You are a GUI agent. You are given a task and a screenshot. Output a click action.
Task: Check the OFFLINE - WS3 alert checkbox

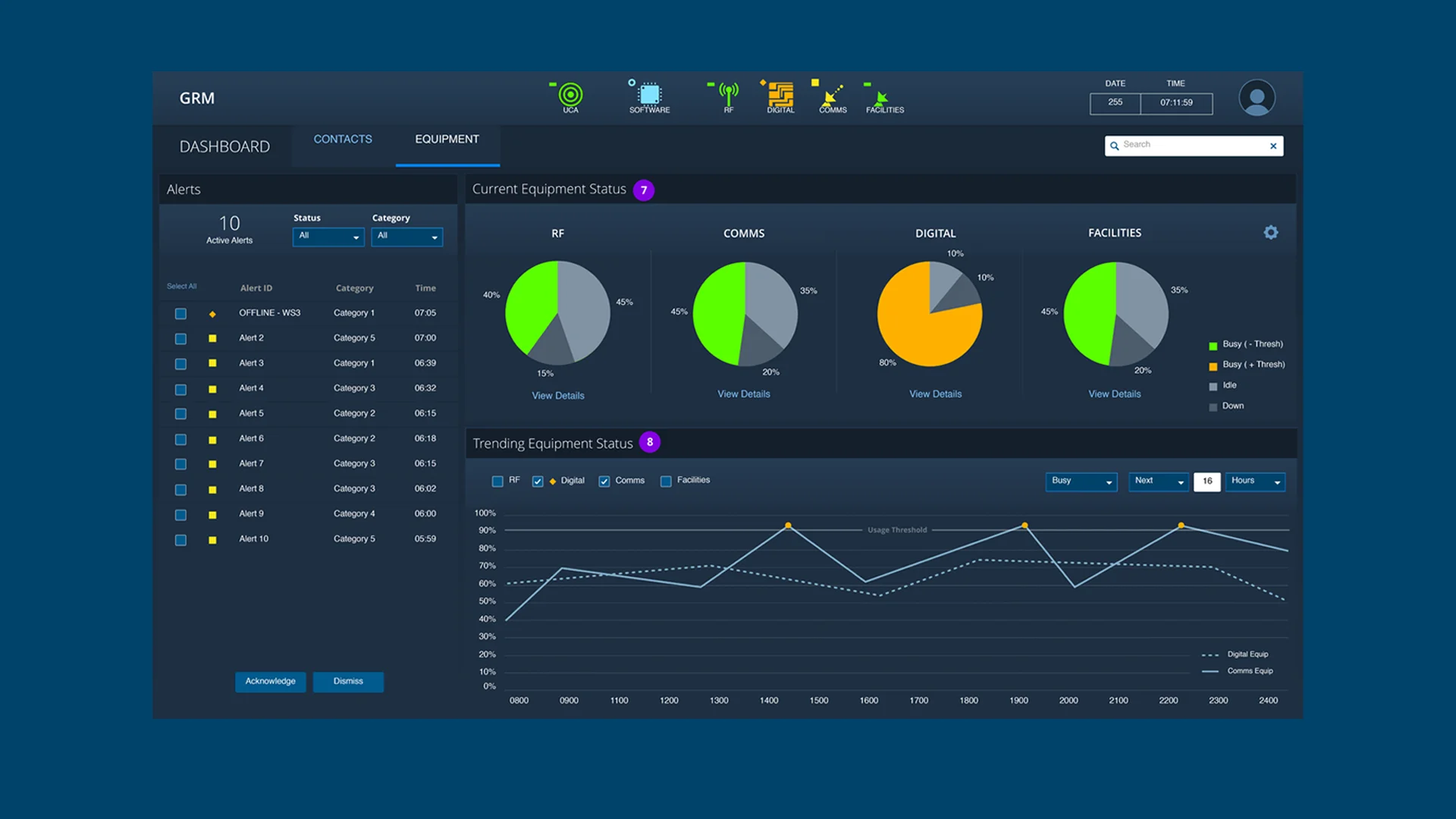[x=180, y=313]
